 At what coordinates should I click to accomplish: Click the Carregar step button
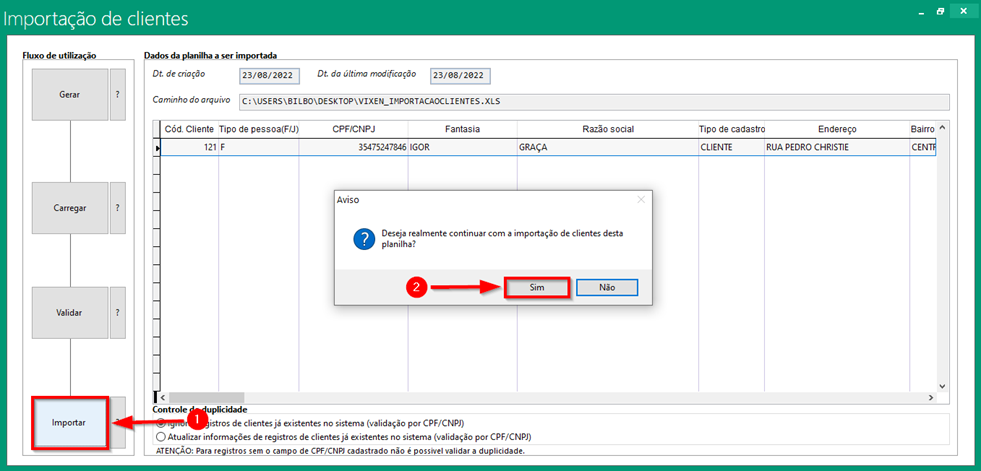[69, 208]
